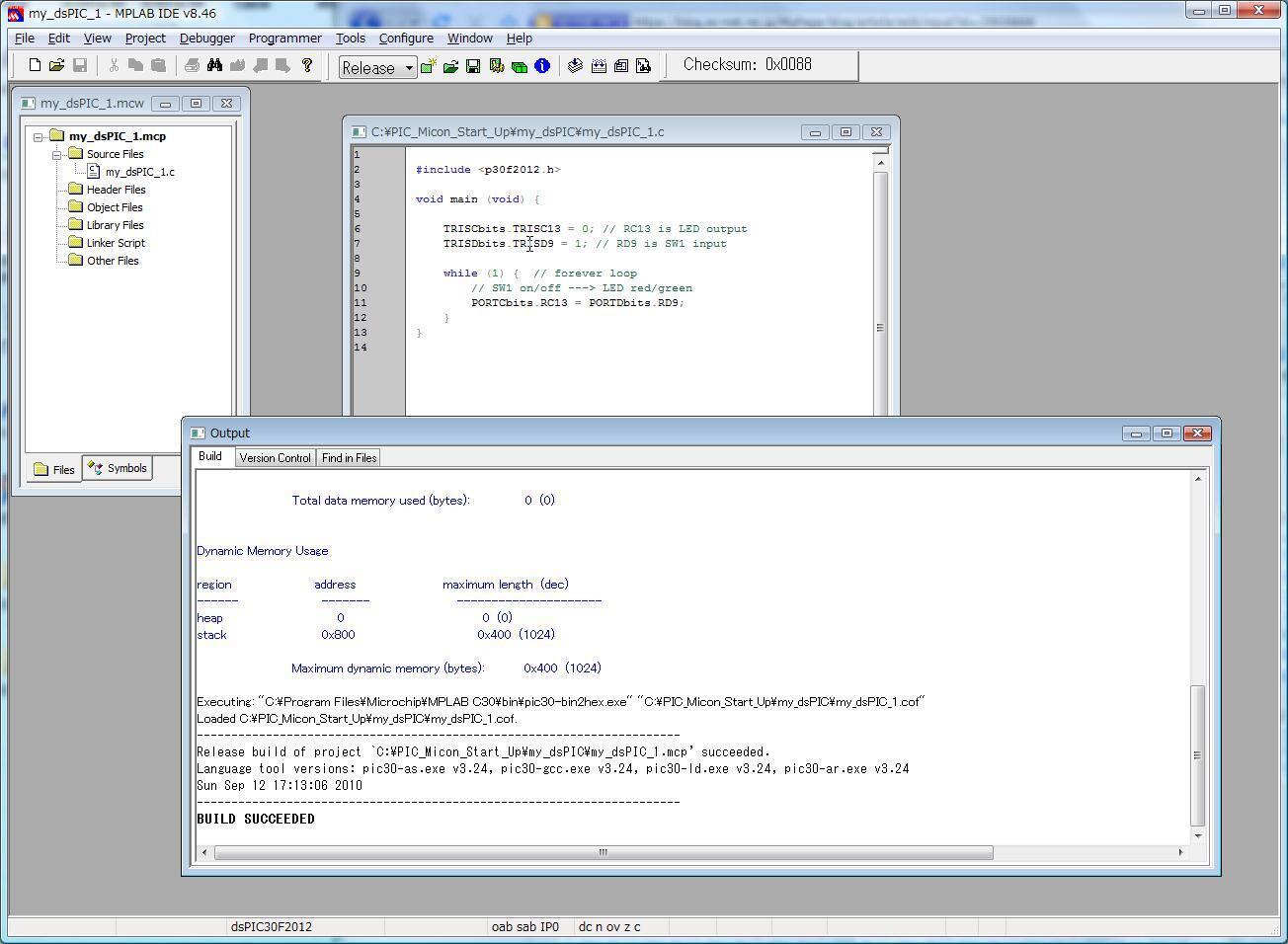This screenshot has height=944, width=1288.
Task: Open the Configure menu
Action: click(x=405, y=38)
